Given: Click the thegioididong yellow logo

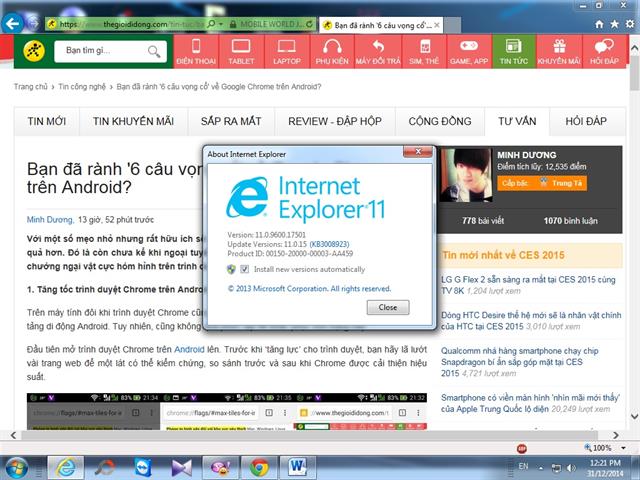Looking at the screenshot, I should (x=34, y=51).
